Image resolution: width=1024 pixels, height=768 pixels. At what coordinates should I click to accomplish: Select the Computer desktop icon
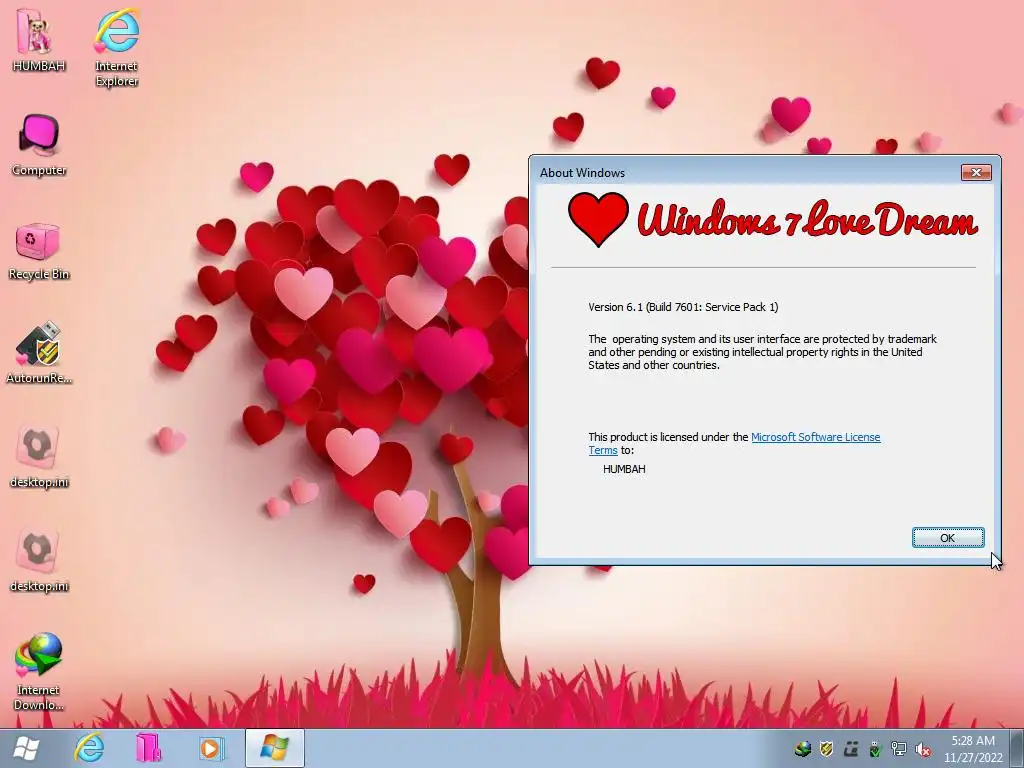click(x=39, y=145)
